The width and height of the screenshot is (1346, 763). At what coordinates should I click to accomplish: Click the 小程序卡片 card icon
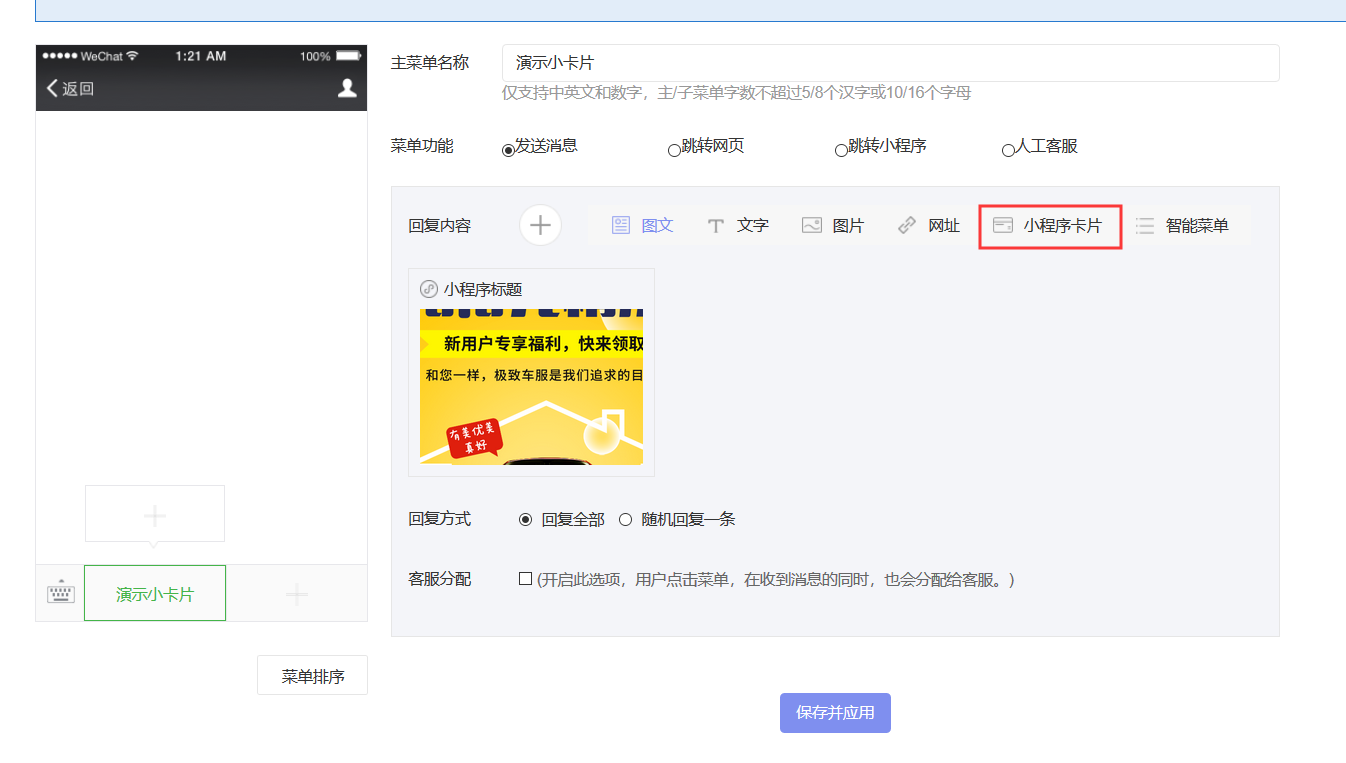[x=1003, y=225]
